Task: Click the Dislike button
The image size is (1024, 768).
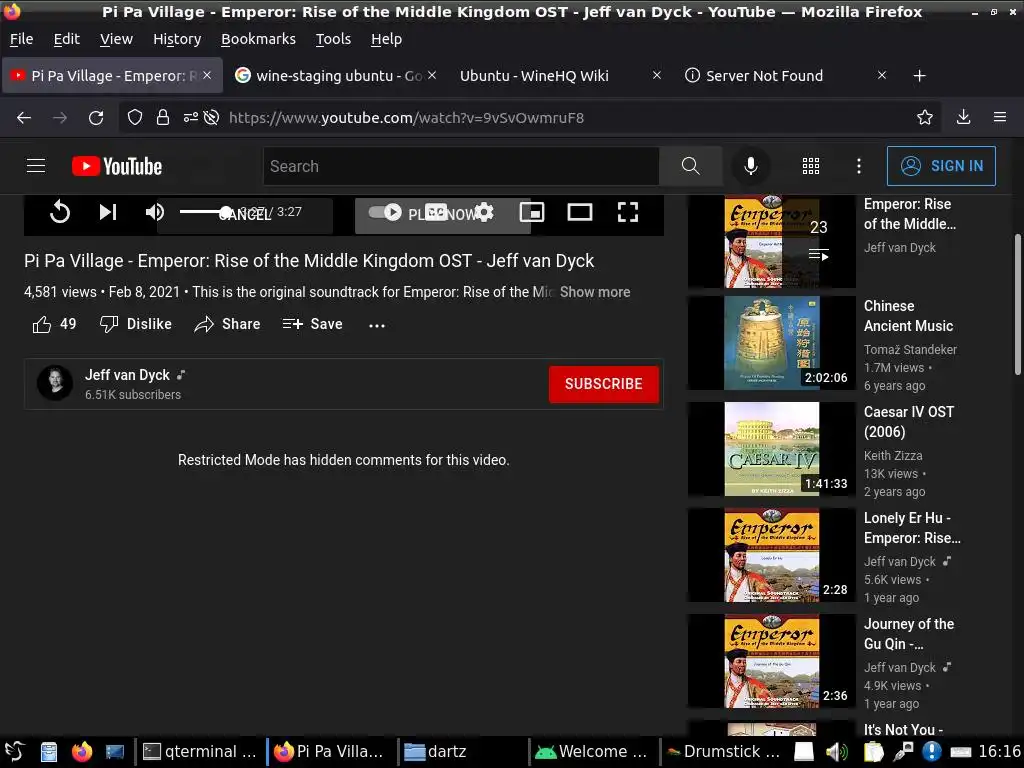Action: [x=135, y=324]
